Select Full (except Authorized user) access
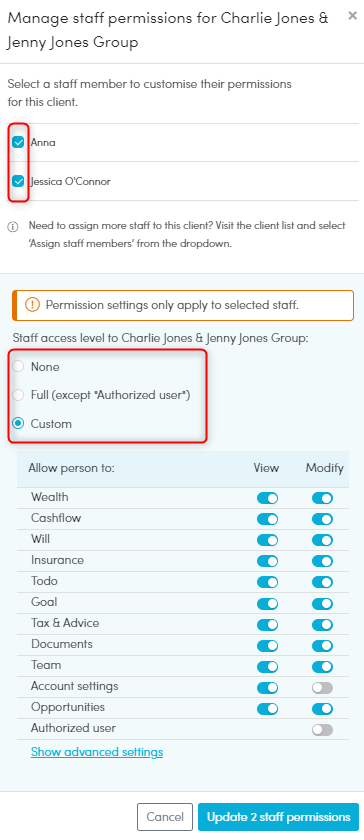The height and width of the screenshot is (840, 364). [19, 395]
